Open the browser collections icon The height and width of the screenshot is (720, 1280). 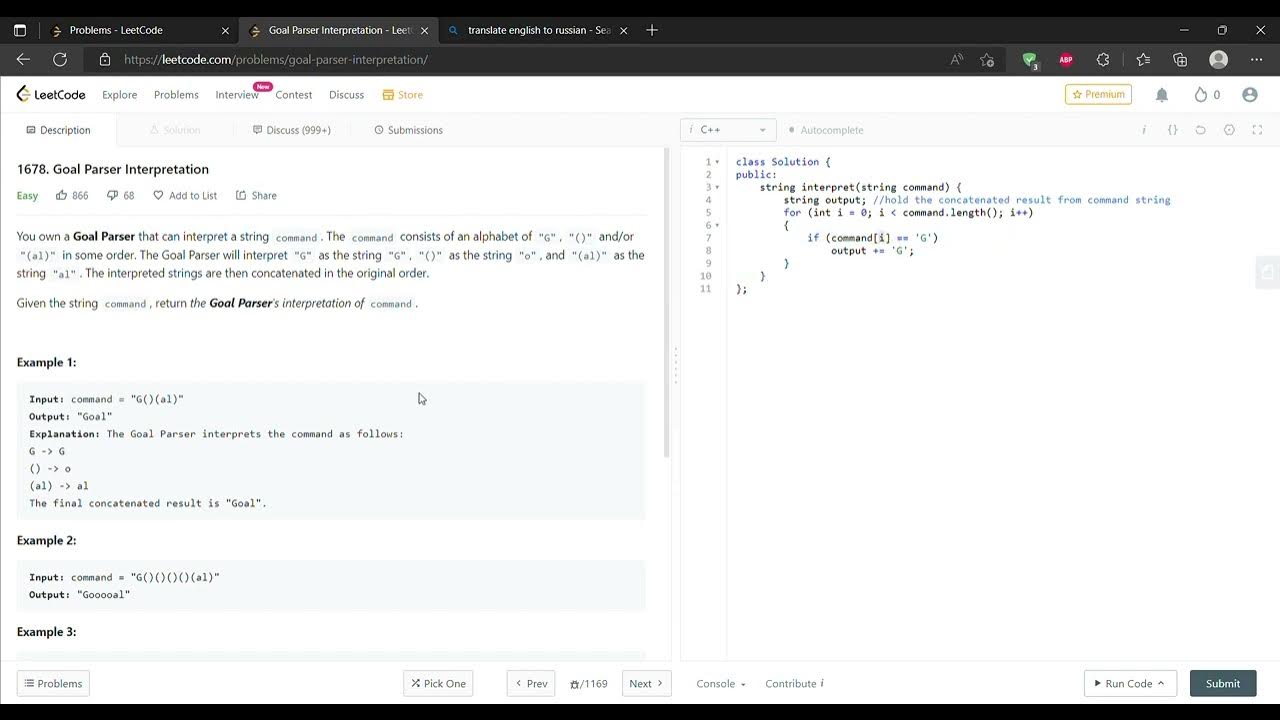coord(1180,59)
